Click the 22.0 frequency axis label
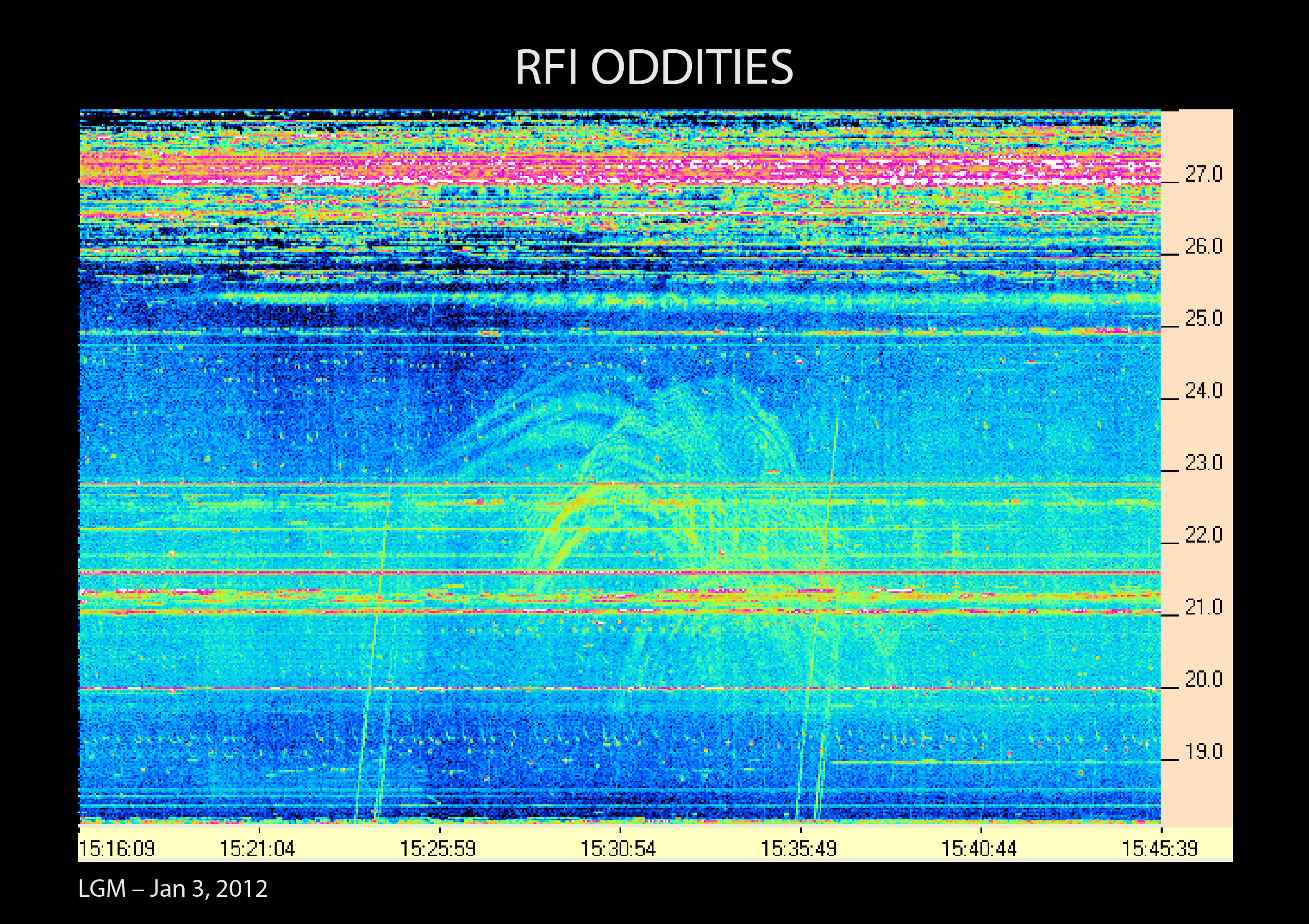This screenshot has height=924, width=1309. [x=1204, y=535]
